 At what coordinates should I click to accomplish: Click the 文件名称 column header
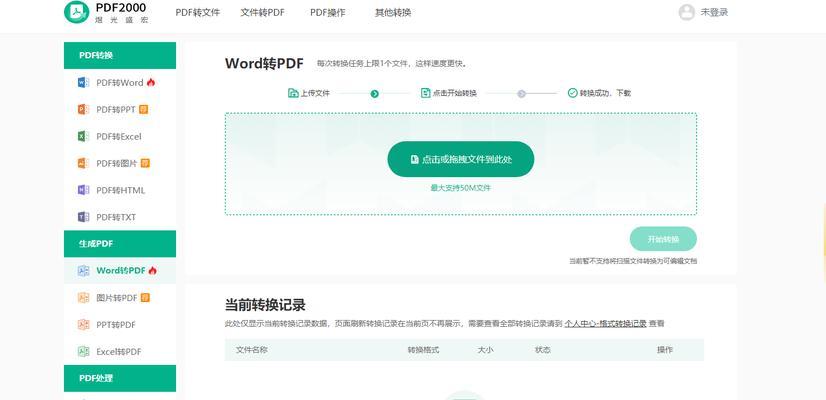tap(252, 349)
